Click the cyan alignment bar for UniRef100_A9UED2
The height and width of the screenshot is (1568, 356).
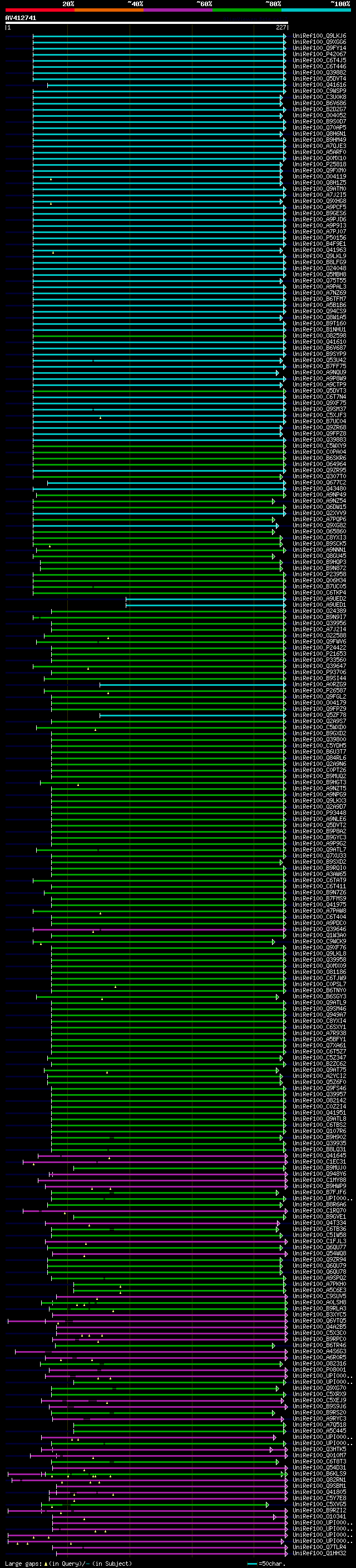point(206,599)
